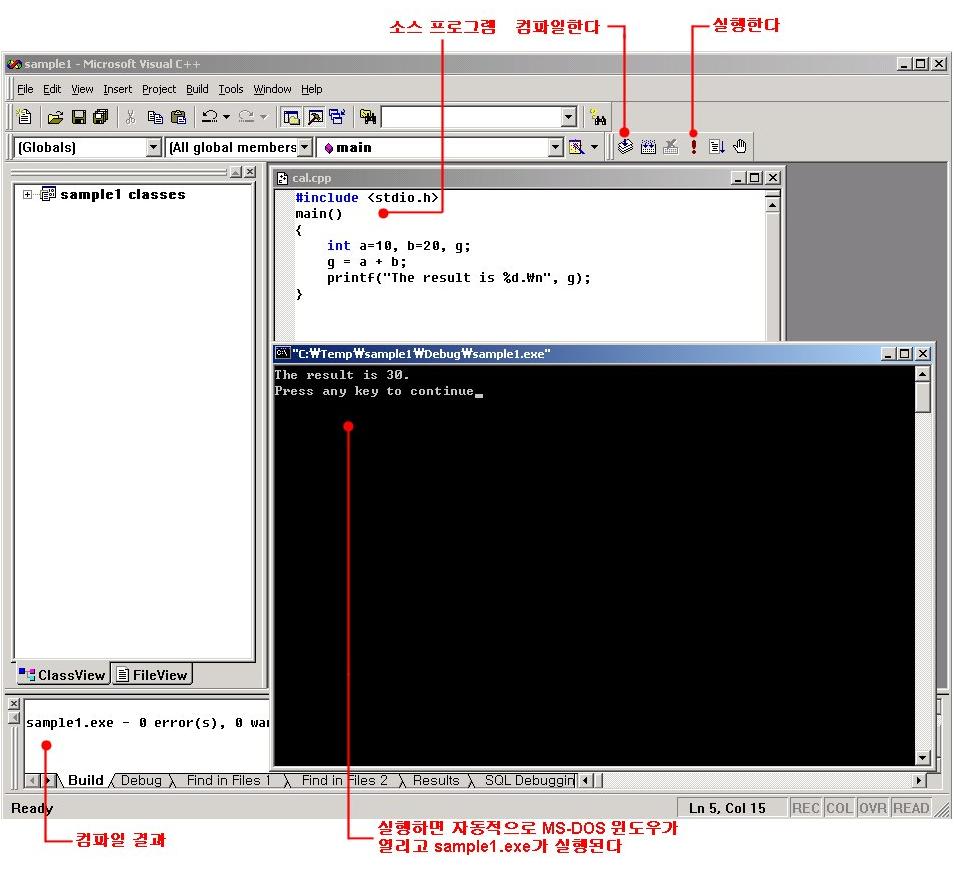Compile the source with Compile icon
Viewport: 954px width, 871px height.
(x=625, y=147)
